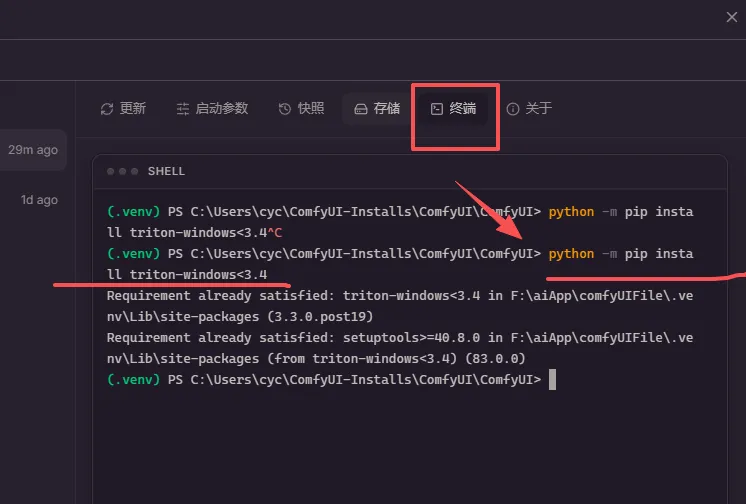Viewport: 746px width, 504px height.
Task: Open the 关于 (About) tab
Action: click(529, 109)
